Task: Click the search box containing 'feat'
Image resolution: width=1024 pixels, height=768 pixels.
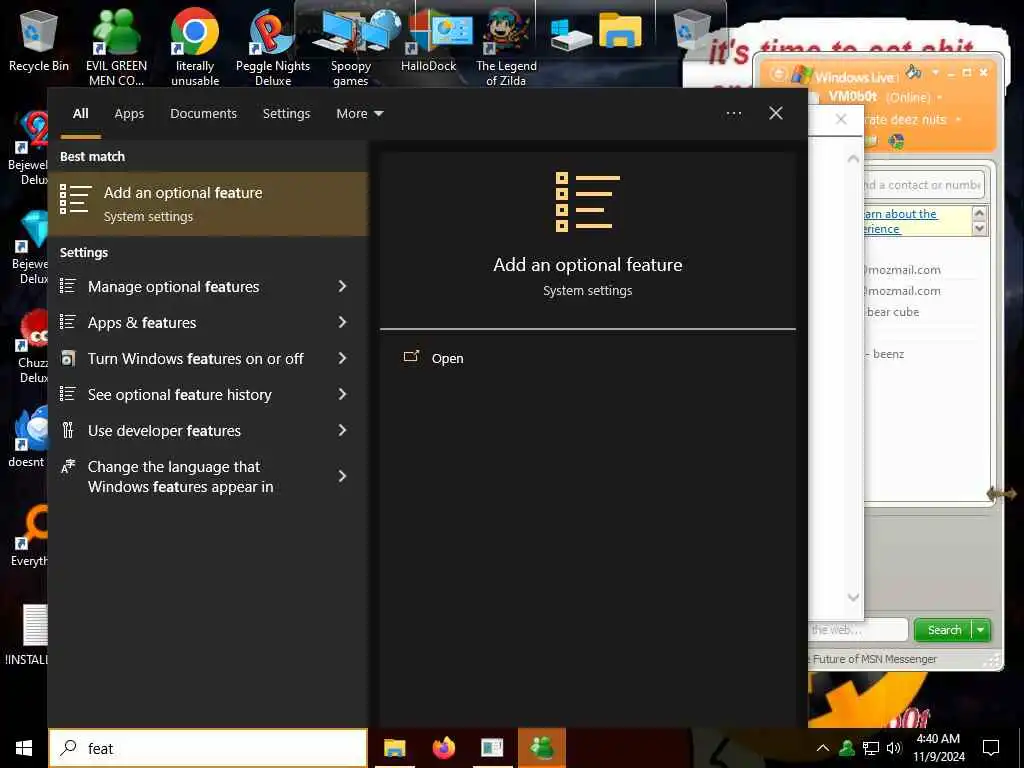Action: pos(208,748)
